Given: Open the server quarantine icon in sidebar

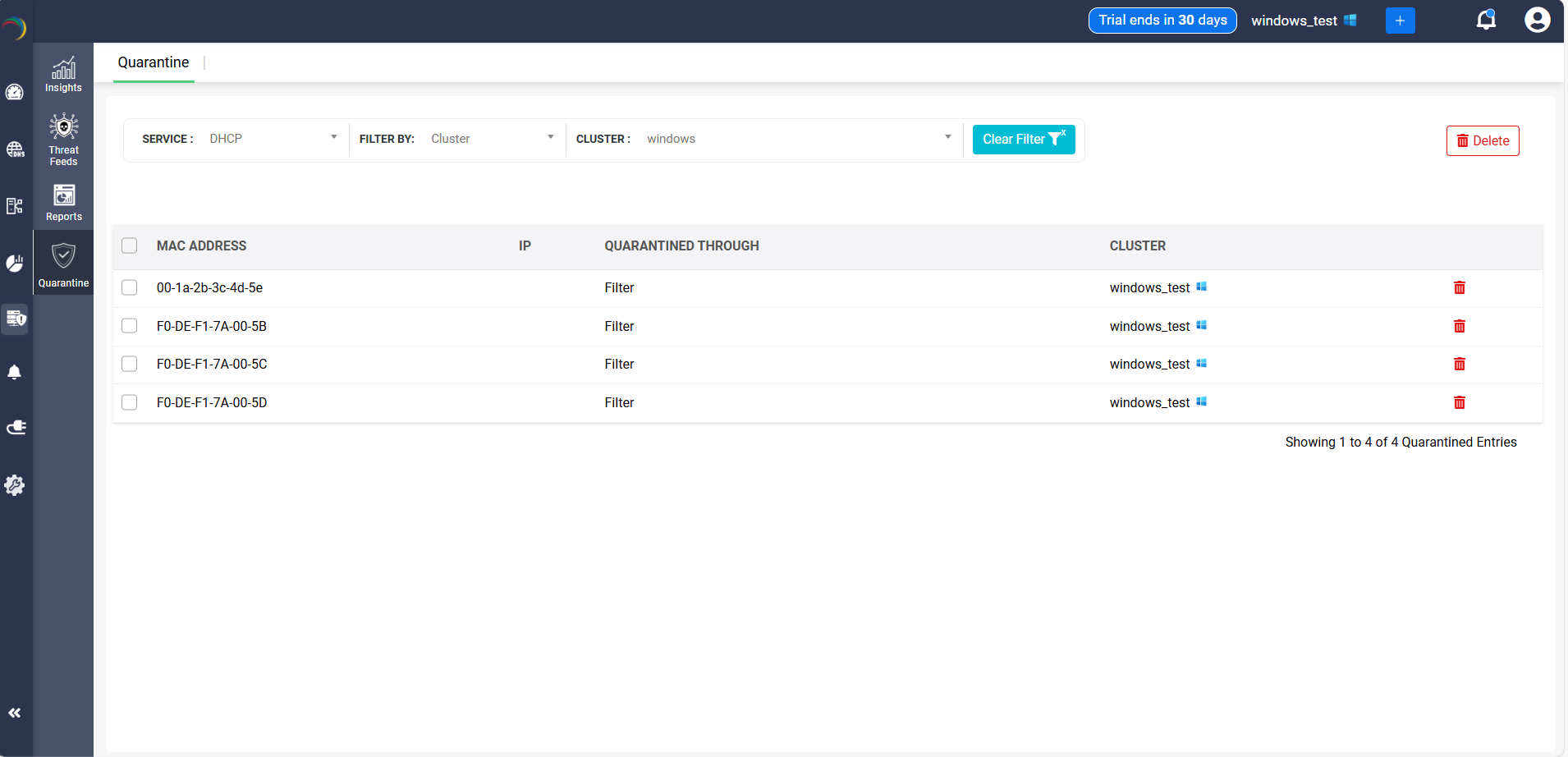Looking at the screenshot, I should click(15, 319).
